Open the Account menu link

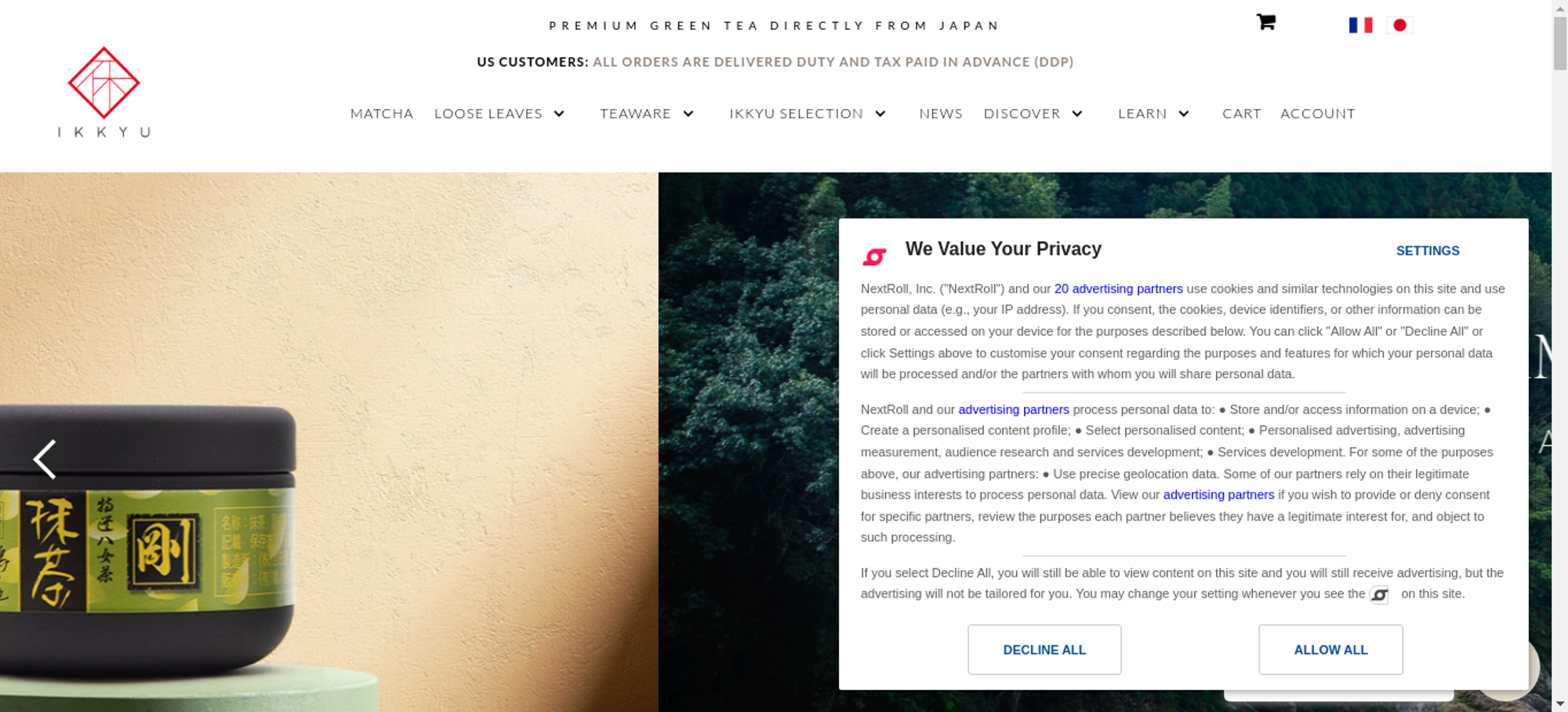coord(1318,114)
